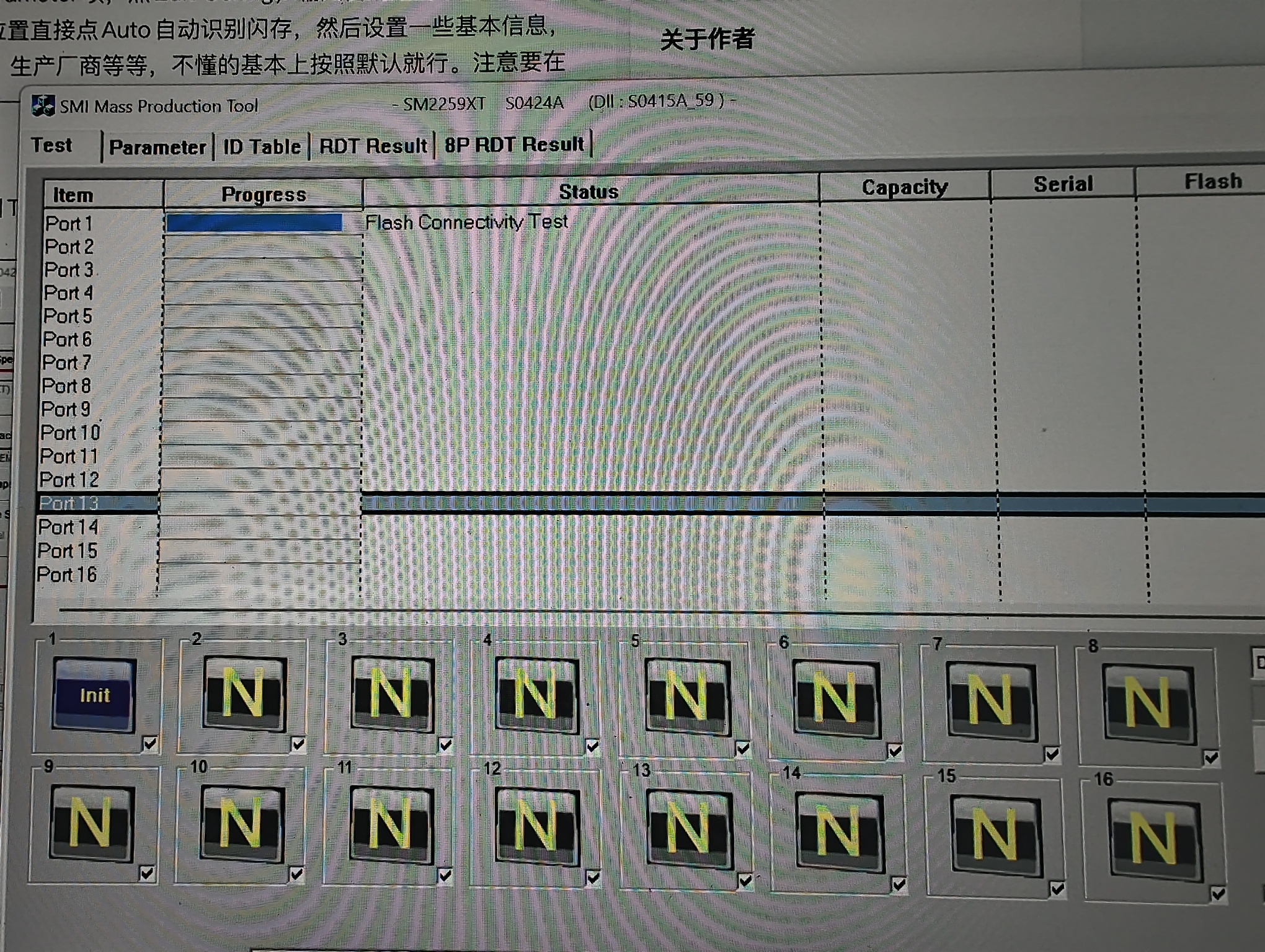Disable the checkbox for port 13
Image resolution: width=1265 pixels, height=952 pixels.
[x=745, y=880]
